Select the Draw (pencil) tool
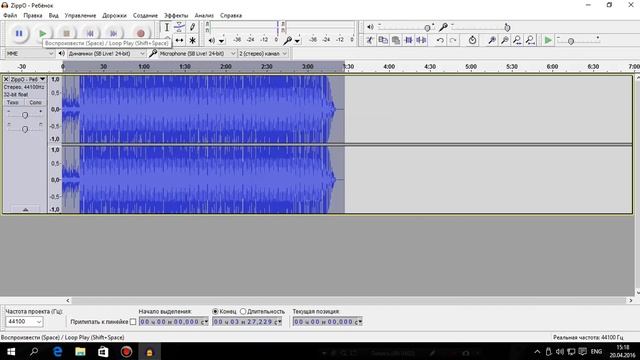The height and width of the screenshot is (360, 640). coord(192,27)
